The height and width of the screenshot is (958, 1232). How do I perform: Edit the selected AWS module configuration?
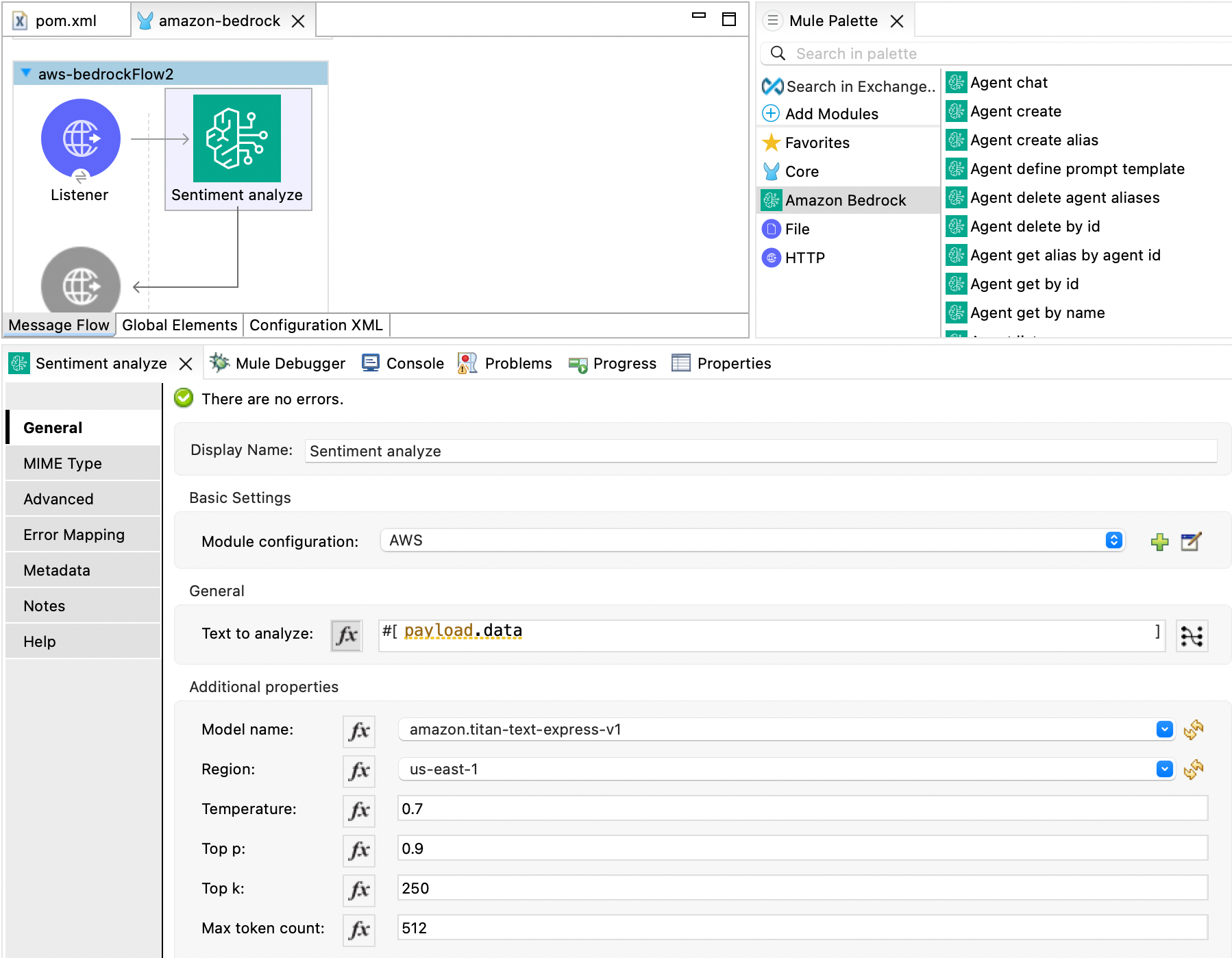tap(1191, 541)
